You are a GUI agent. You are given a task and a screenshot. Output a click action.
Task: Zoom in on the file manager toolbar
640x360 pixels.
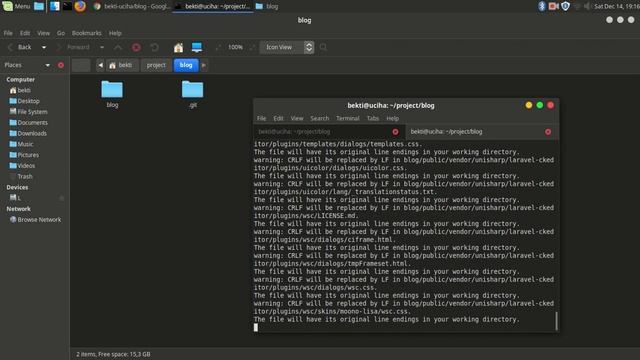tap(252, 47)
